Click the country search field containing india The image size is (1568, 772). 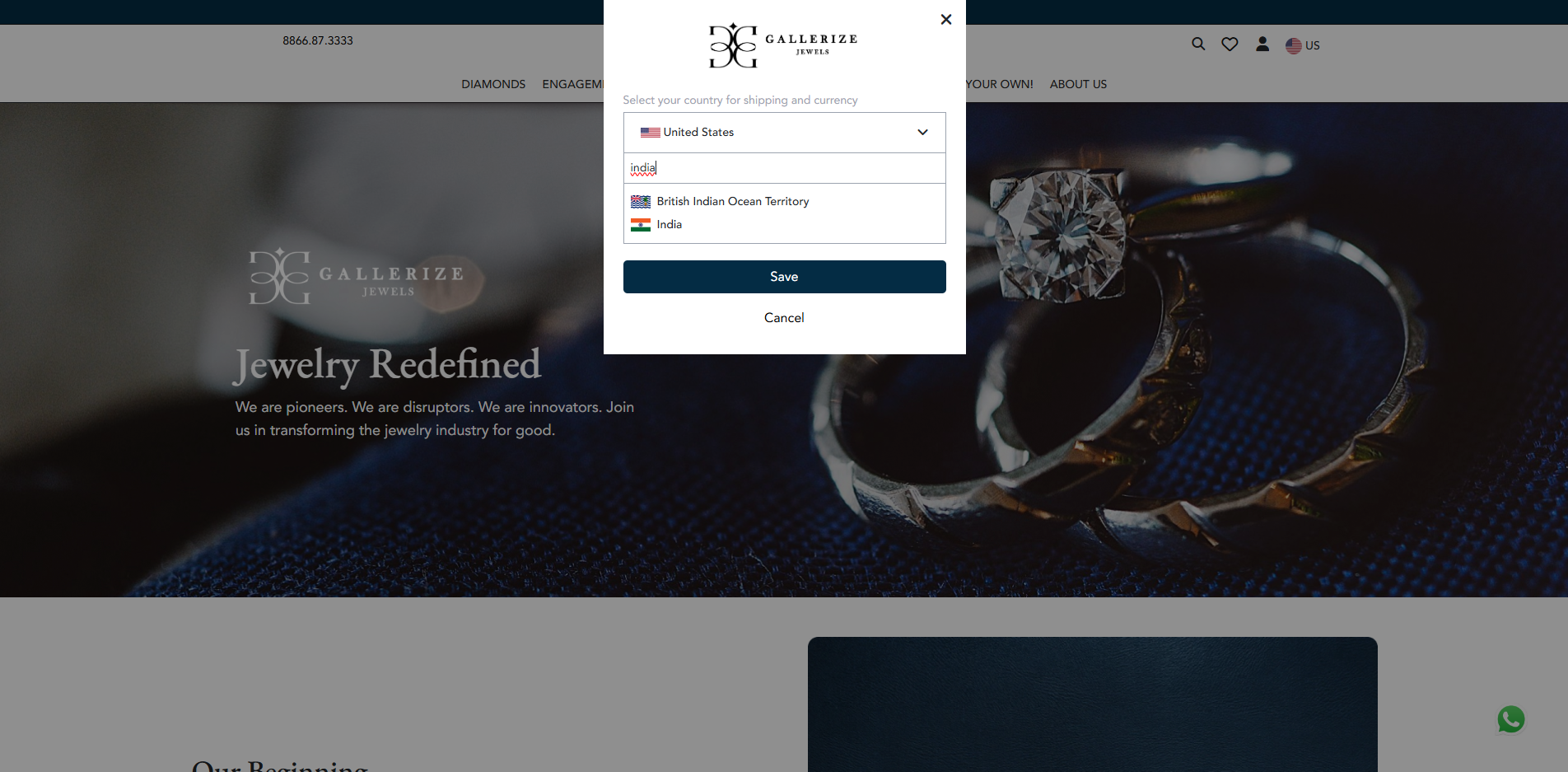[784, 168]
